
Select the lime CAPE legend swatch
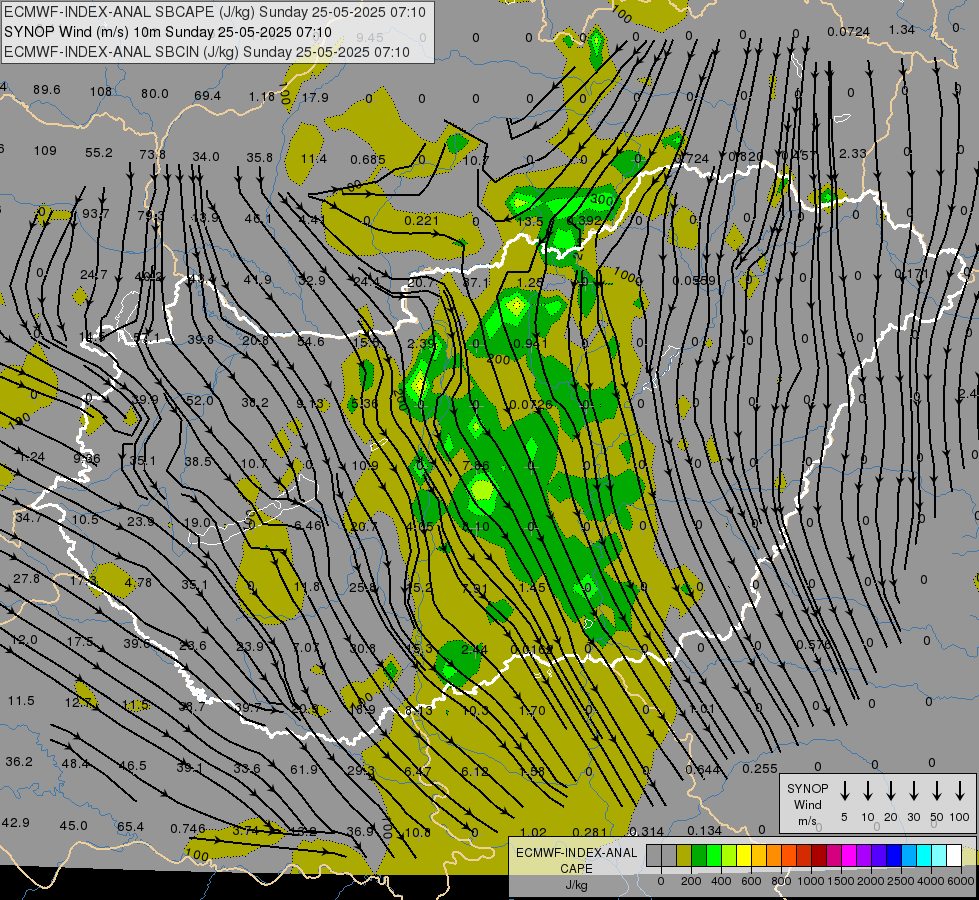(x=729, y=856)
